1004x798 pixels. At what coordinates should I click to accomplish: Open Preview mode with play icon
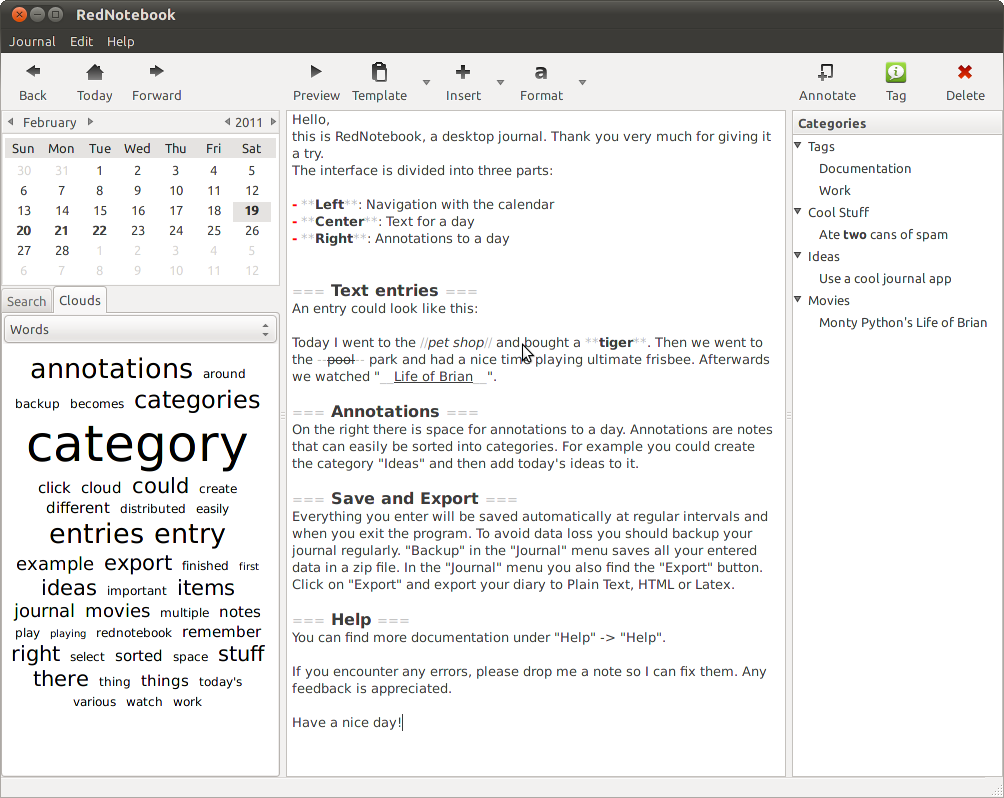point(316,71)
